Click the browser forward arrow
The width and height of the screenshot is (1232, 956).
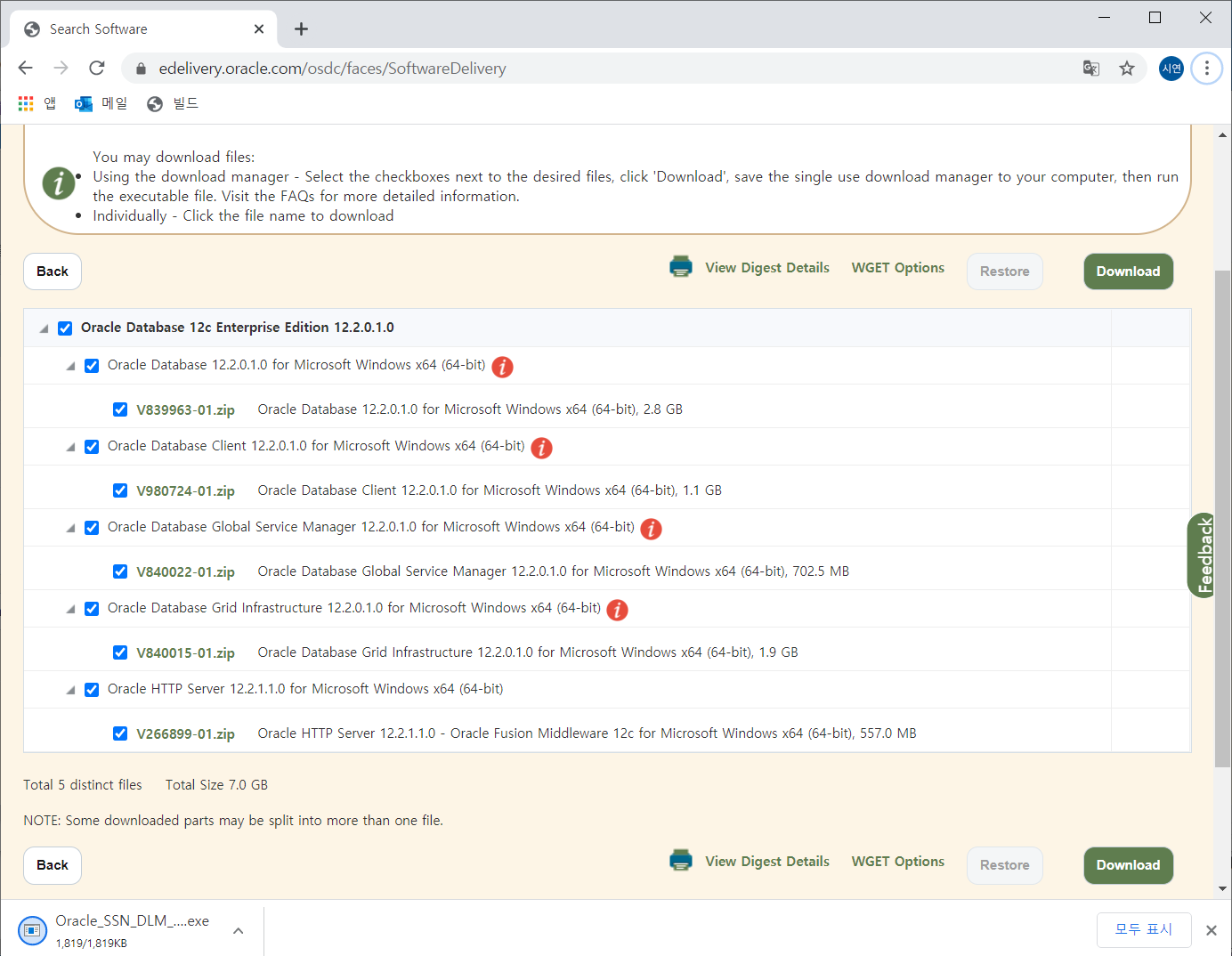click(x=61, y=68)
